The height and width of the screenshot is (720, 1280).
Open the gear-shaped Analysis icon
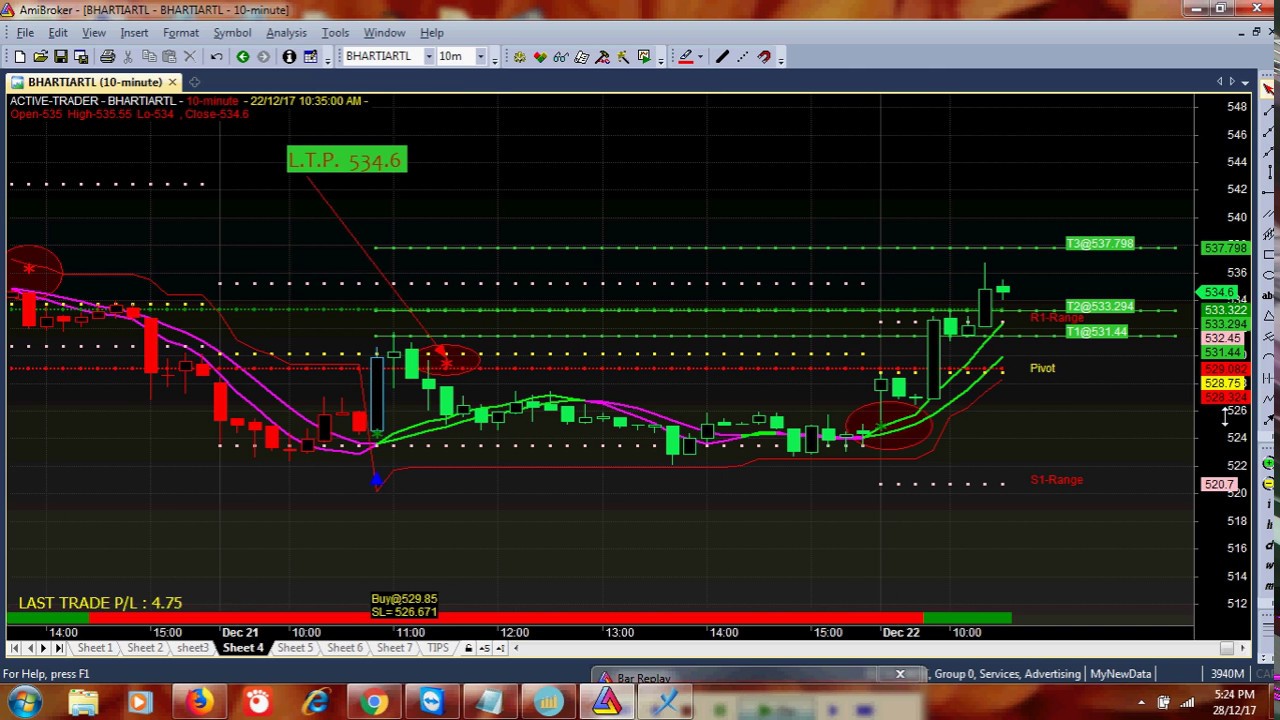tap(519, 57)
